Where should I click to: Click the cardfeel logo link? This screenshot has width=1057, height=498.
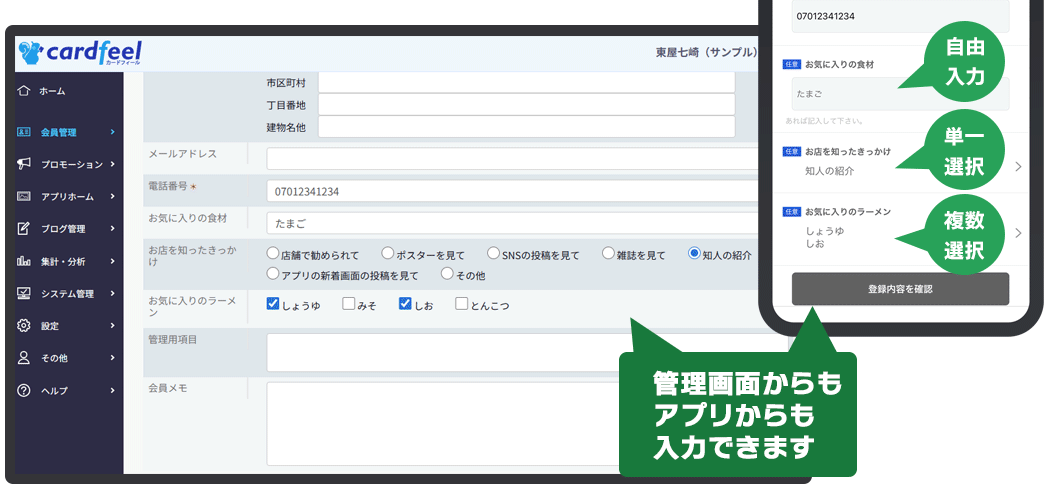80,51
